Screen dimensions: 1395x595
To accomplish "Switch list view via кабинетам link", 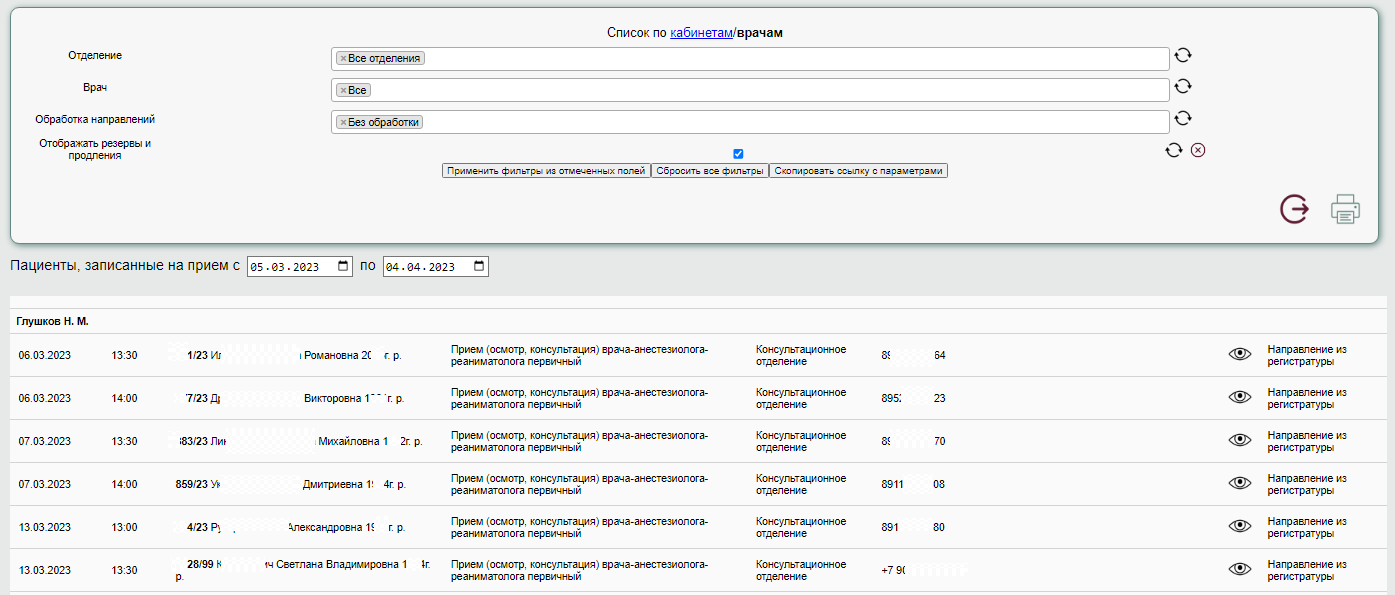I will click(701, 33).
